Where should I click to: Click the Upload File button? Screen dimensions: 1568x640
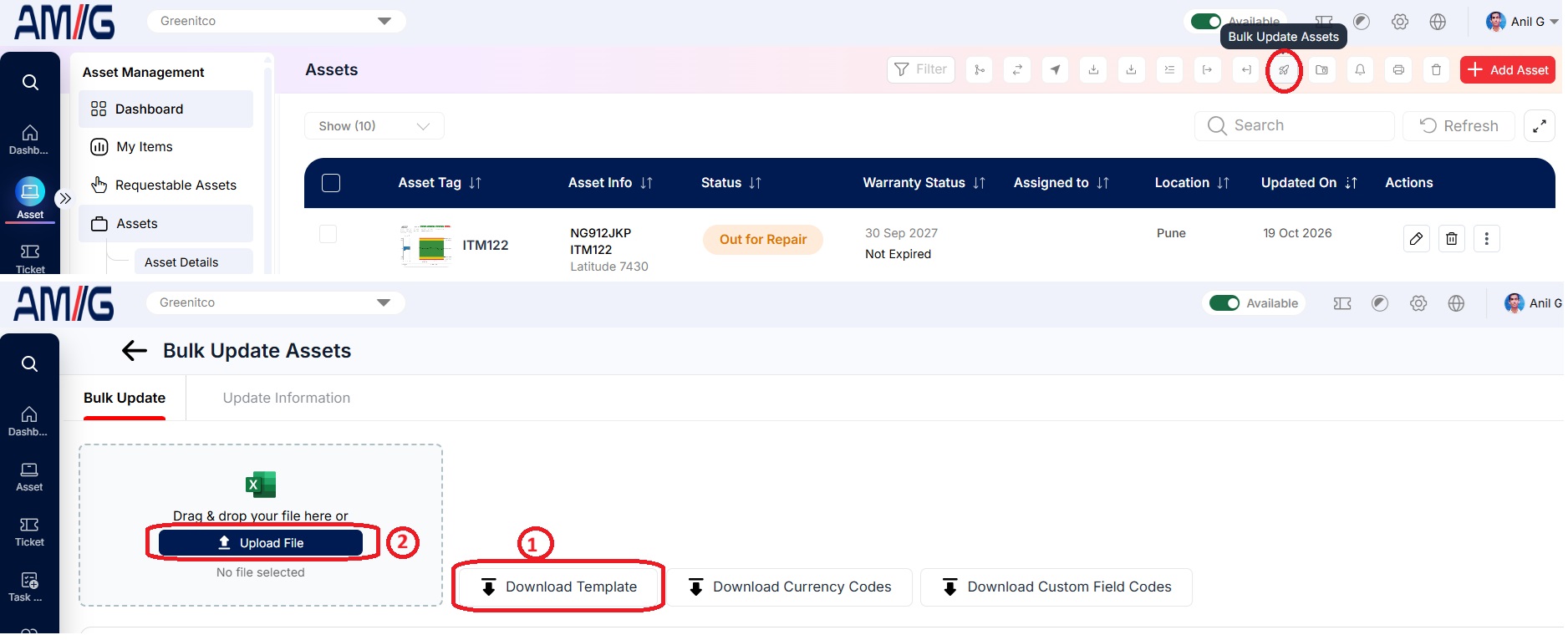click(261, 543)
